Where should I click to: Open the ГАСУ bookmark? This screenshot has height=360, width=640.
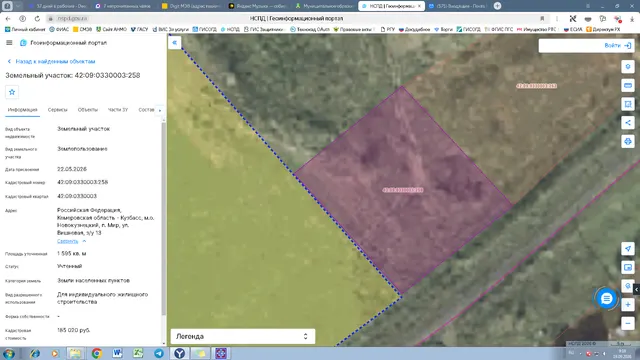point(139,29)
